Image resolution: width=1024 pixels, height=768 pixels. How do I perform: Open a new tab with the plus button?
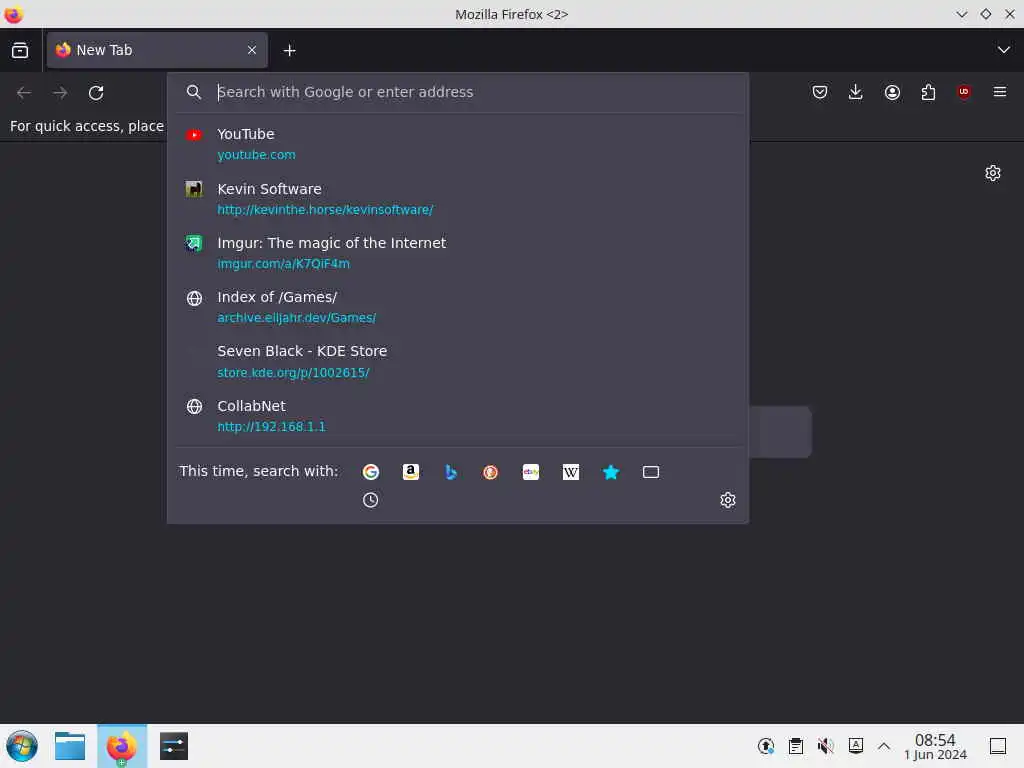pyautogui.click(x=289, y=50)
